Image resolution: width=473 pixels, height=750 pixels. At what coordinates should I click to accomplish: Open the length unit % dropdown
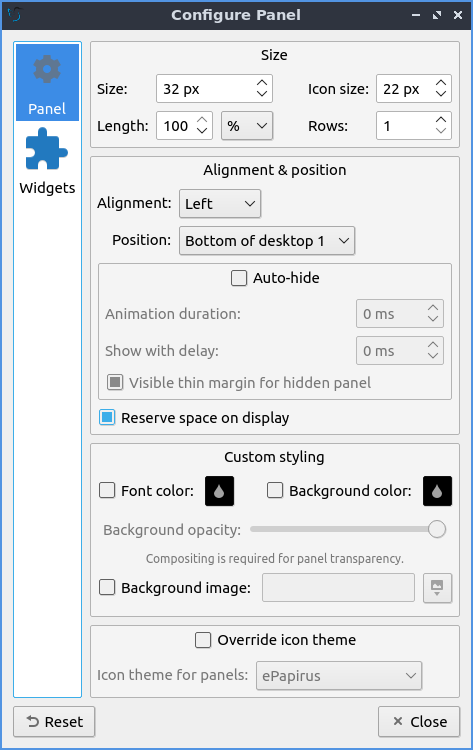(247, 126)
